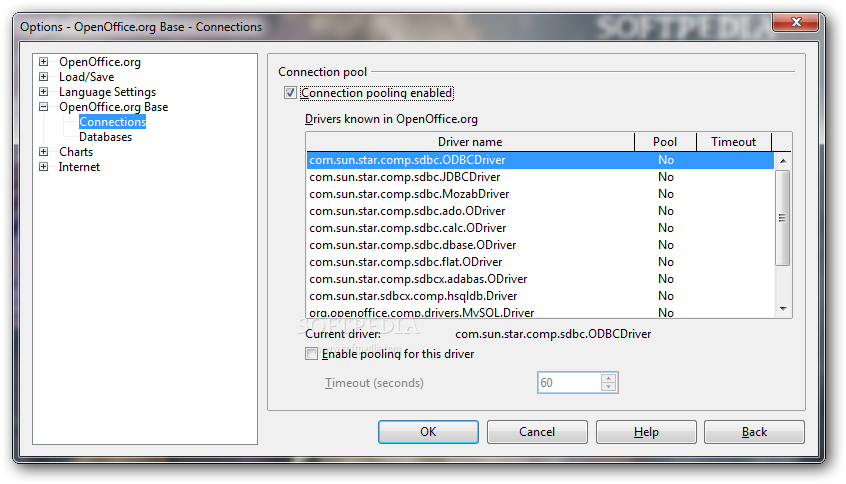The width and height of the screenshot is (846, 484).
Task: Close the Options dialog window
Action: [x=796, y=22]
